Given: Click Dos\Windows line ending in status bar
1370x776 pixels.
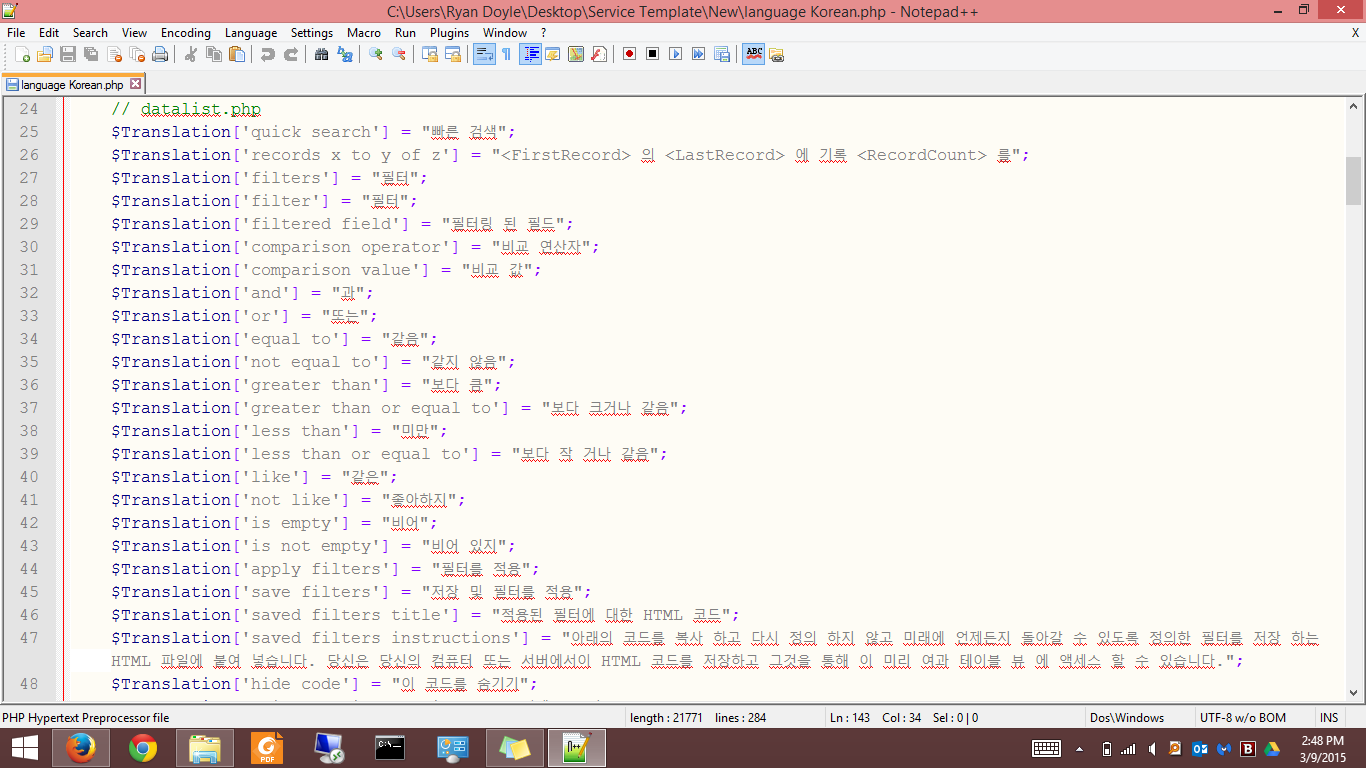Looking at the screenshot, I should coord(1127,718).
